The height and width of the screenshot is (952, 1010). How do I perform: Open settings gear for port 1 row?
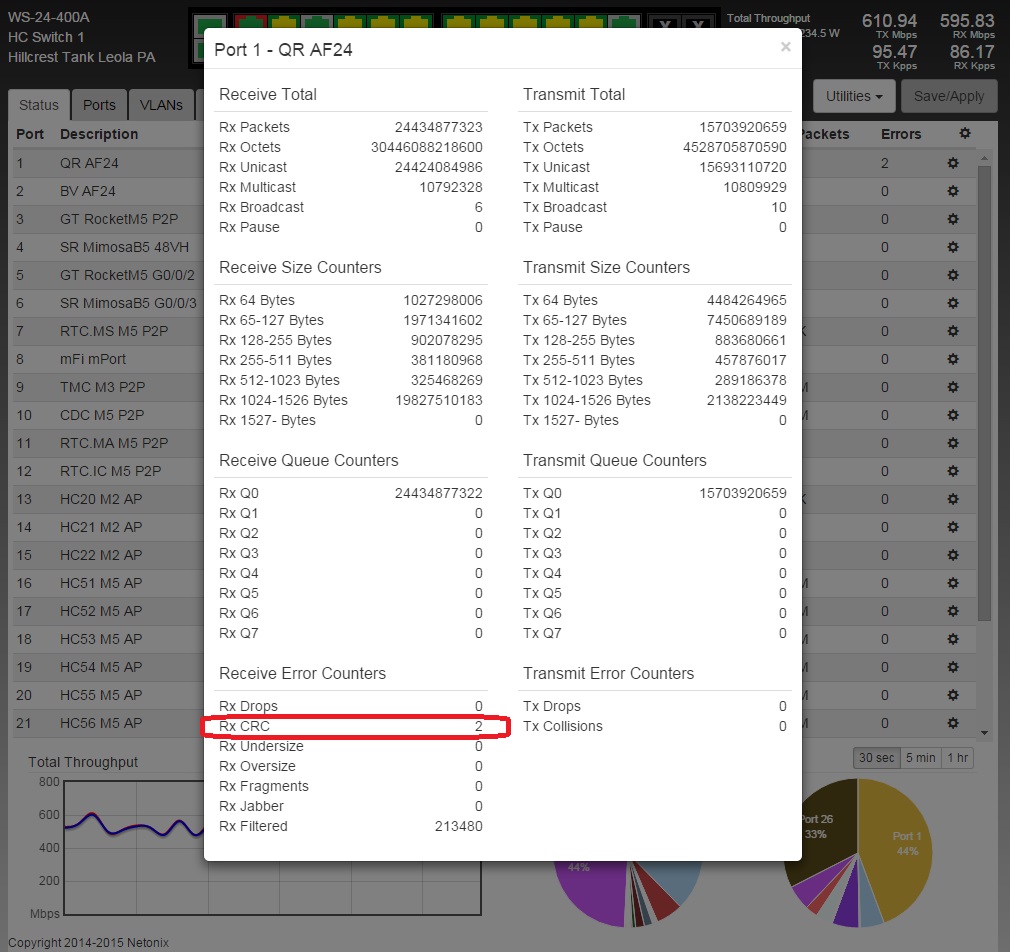pos(953,163)
